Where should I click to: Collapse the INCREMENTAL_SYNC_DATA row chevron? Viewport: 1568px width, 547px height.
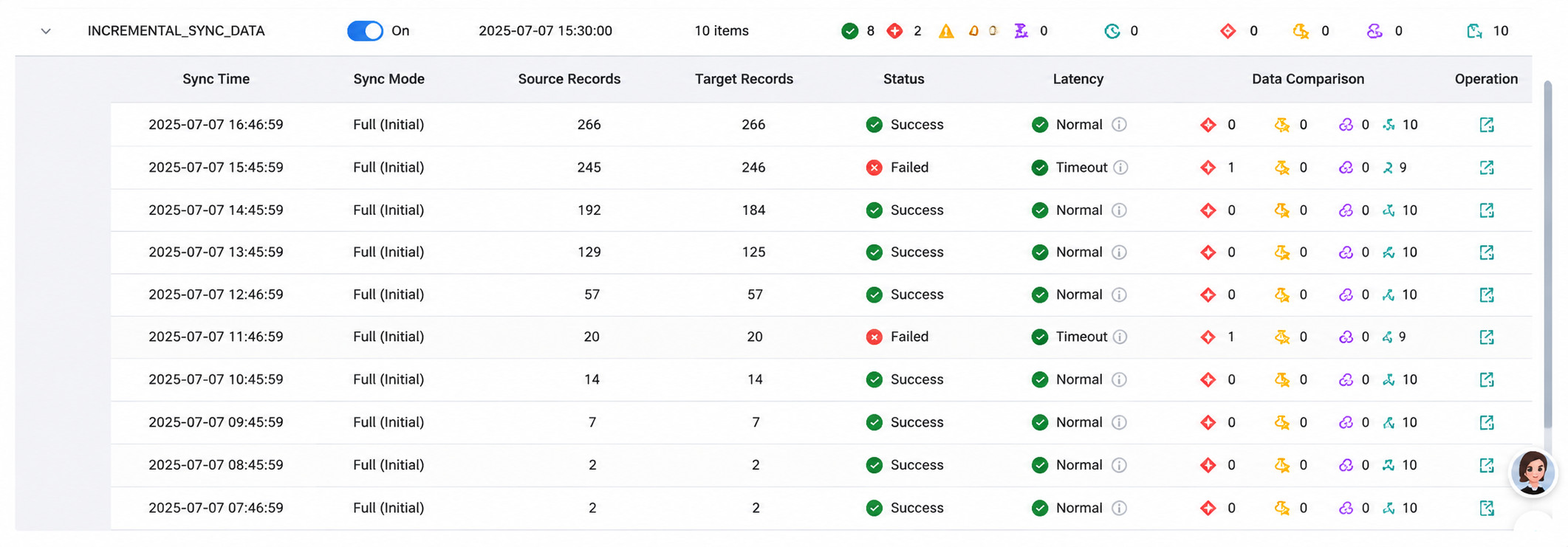pyautogui.click(x=46, y=31)
